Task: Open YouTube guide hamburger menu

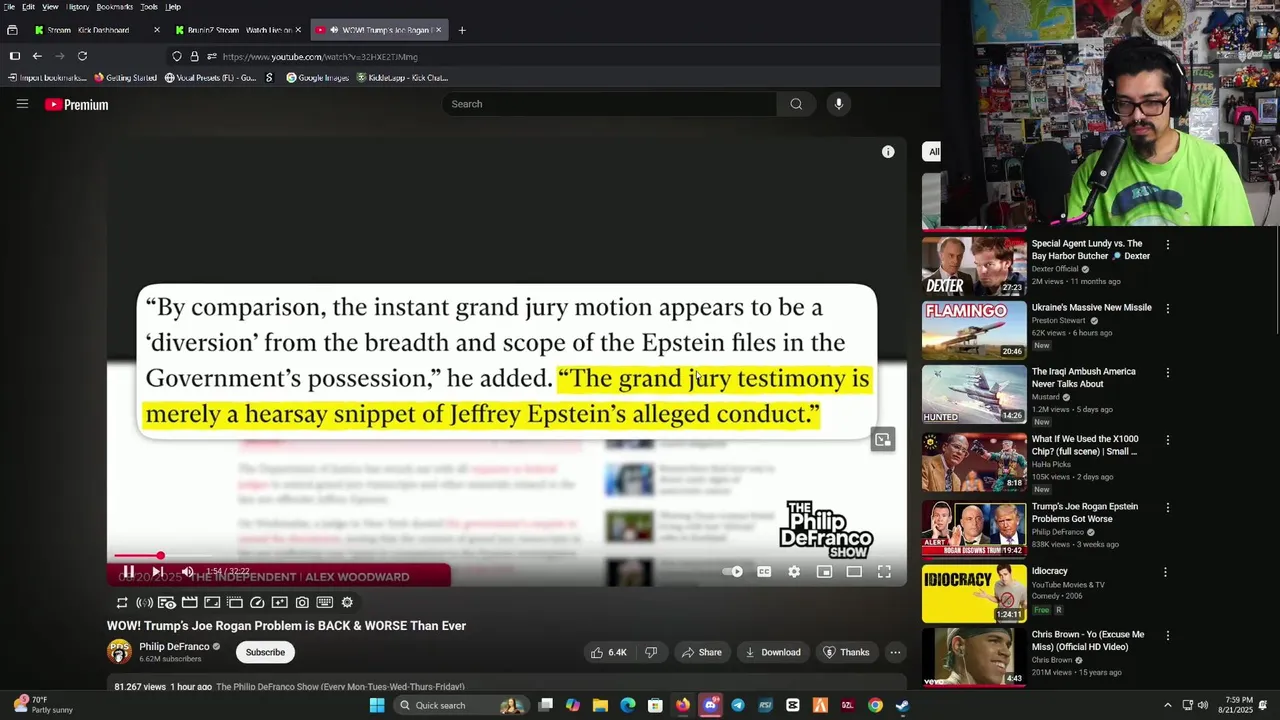Action: pos(22,104)
